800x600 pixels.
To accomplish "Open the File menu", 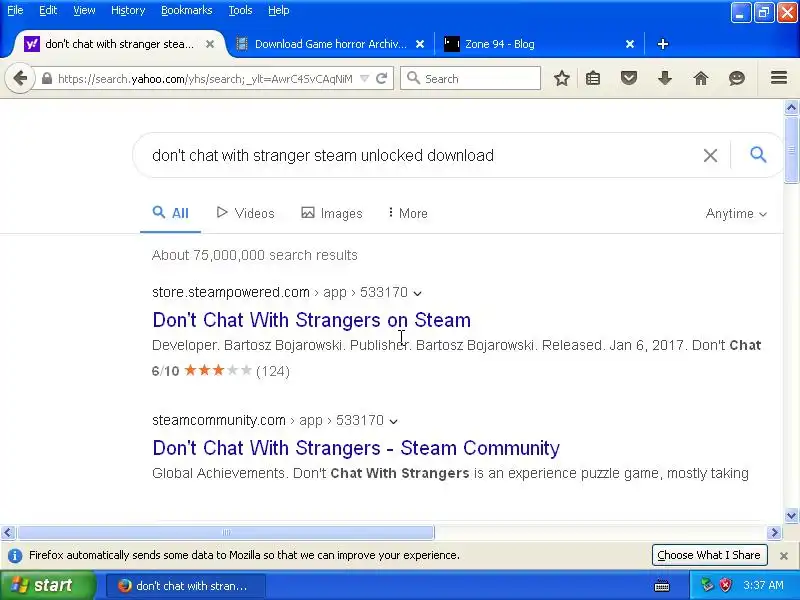I will (x=15, y=10).
